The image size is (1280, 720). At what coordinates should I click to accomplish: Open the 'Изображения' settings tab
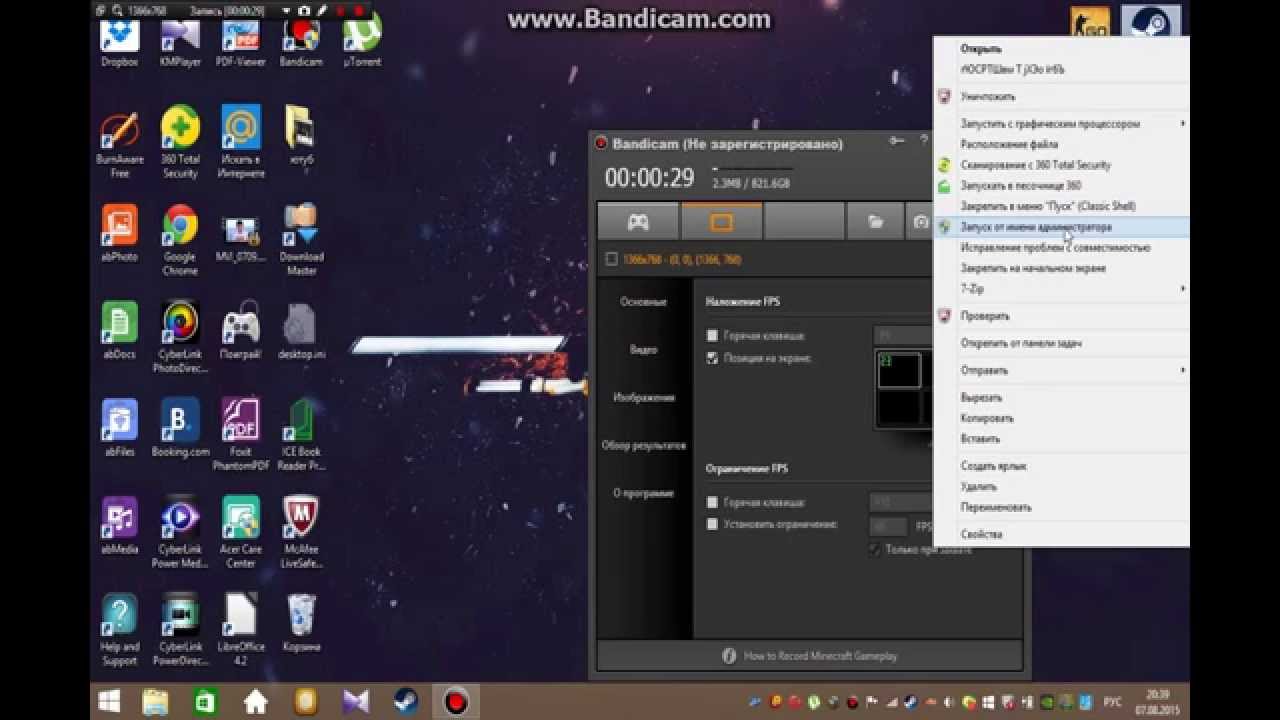(x=643, y=397)
